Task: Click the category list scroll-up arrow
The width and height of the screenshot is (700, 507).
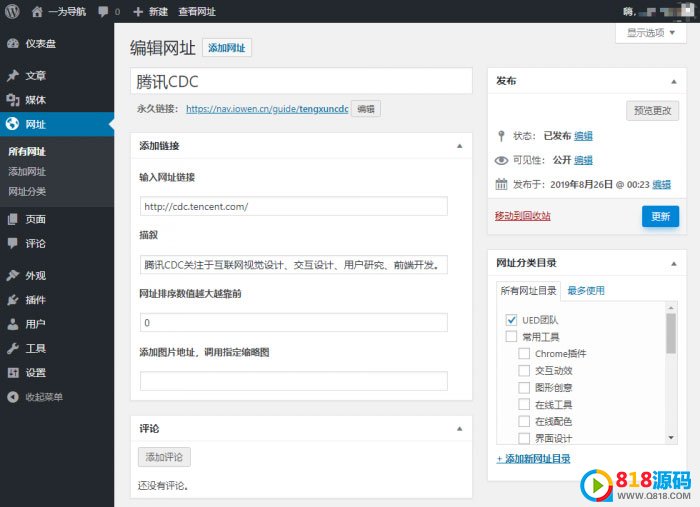Action: (x=671, y=308)
